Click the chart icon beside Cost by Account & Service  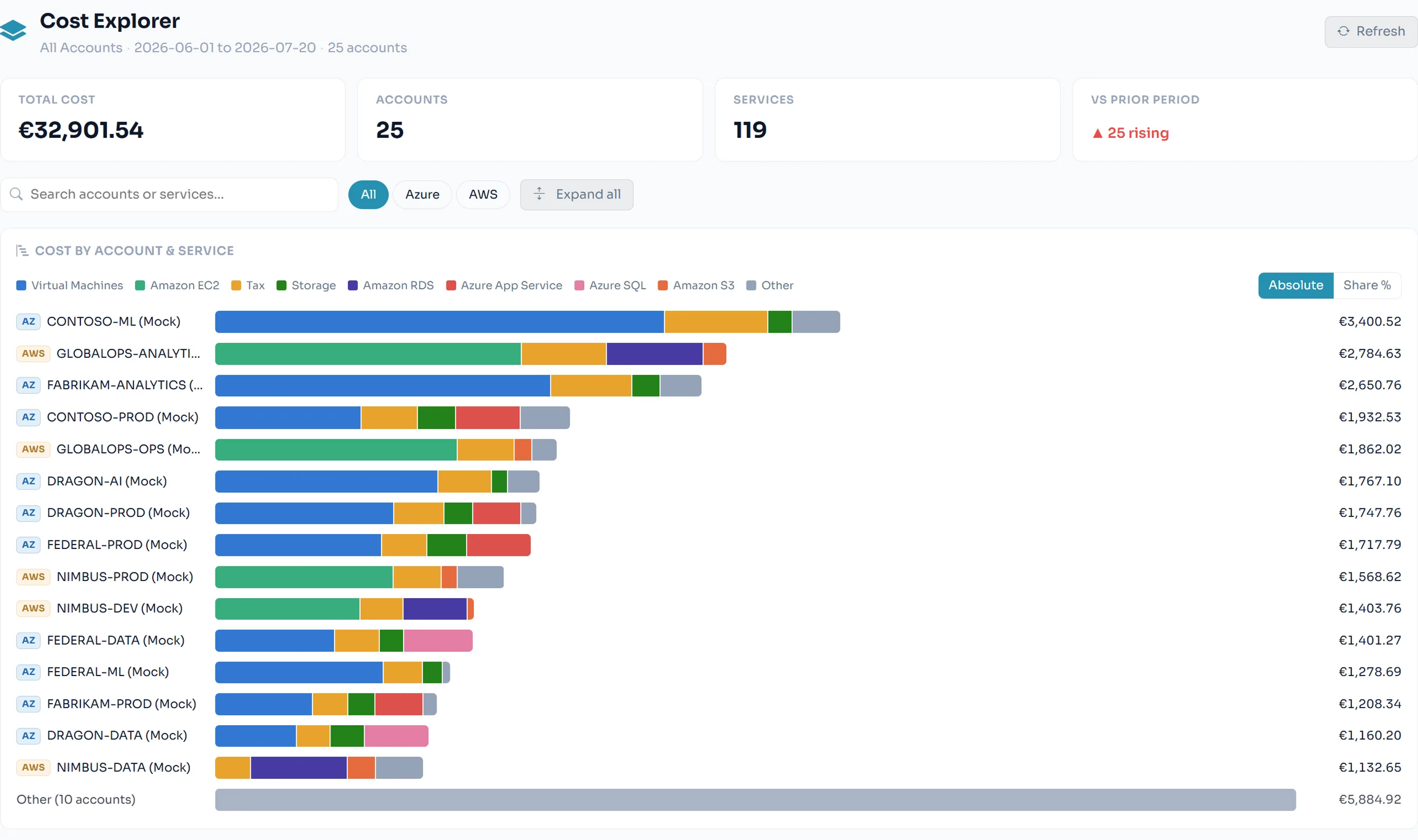tap(22, 251)
